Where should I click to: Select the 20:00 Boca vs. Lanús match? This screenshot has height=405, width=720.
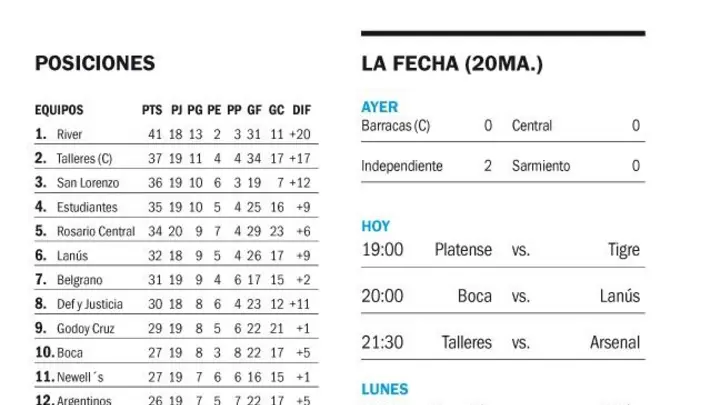[503, 296]
